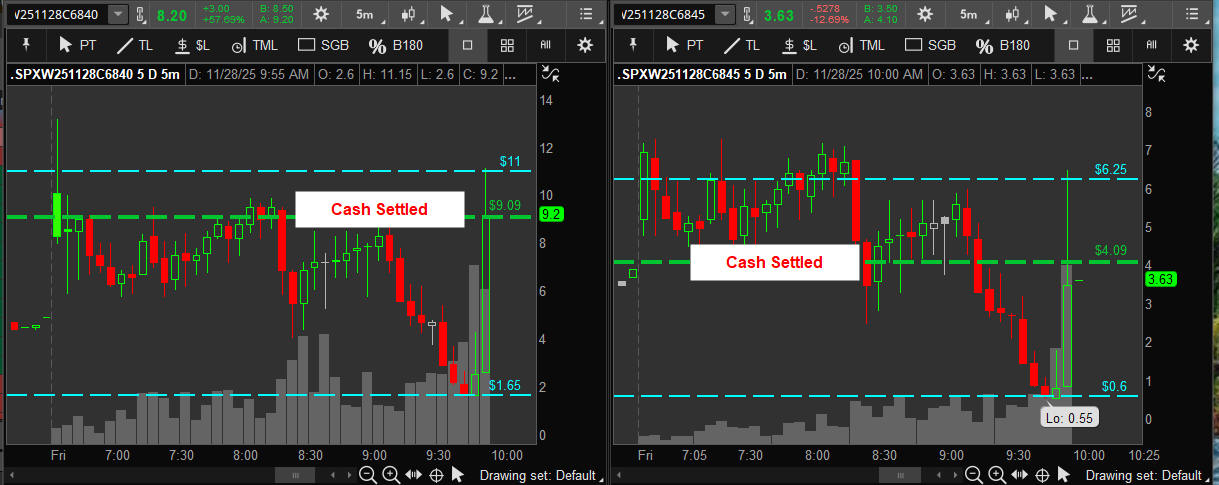Open the 5m timeframe selector in 6845 chart
This screenshot has height=485, width=1219.
pos(968,15)
